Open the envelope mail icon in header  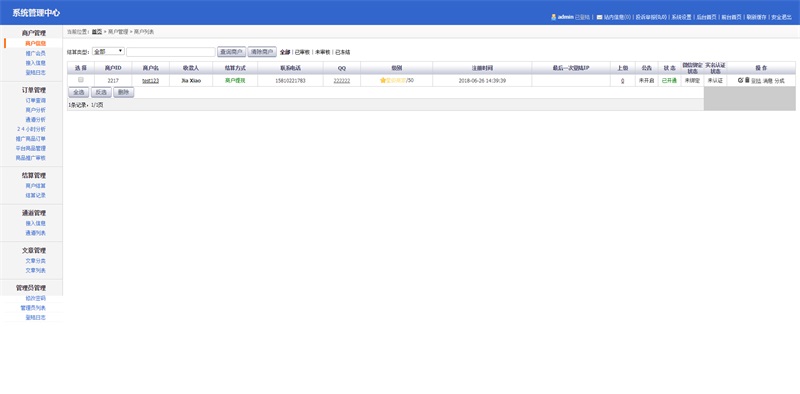(599, 17)
